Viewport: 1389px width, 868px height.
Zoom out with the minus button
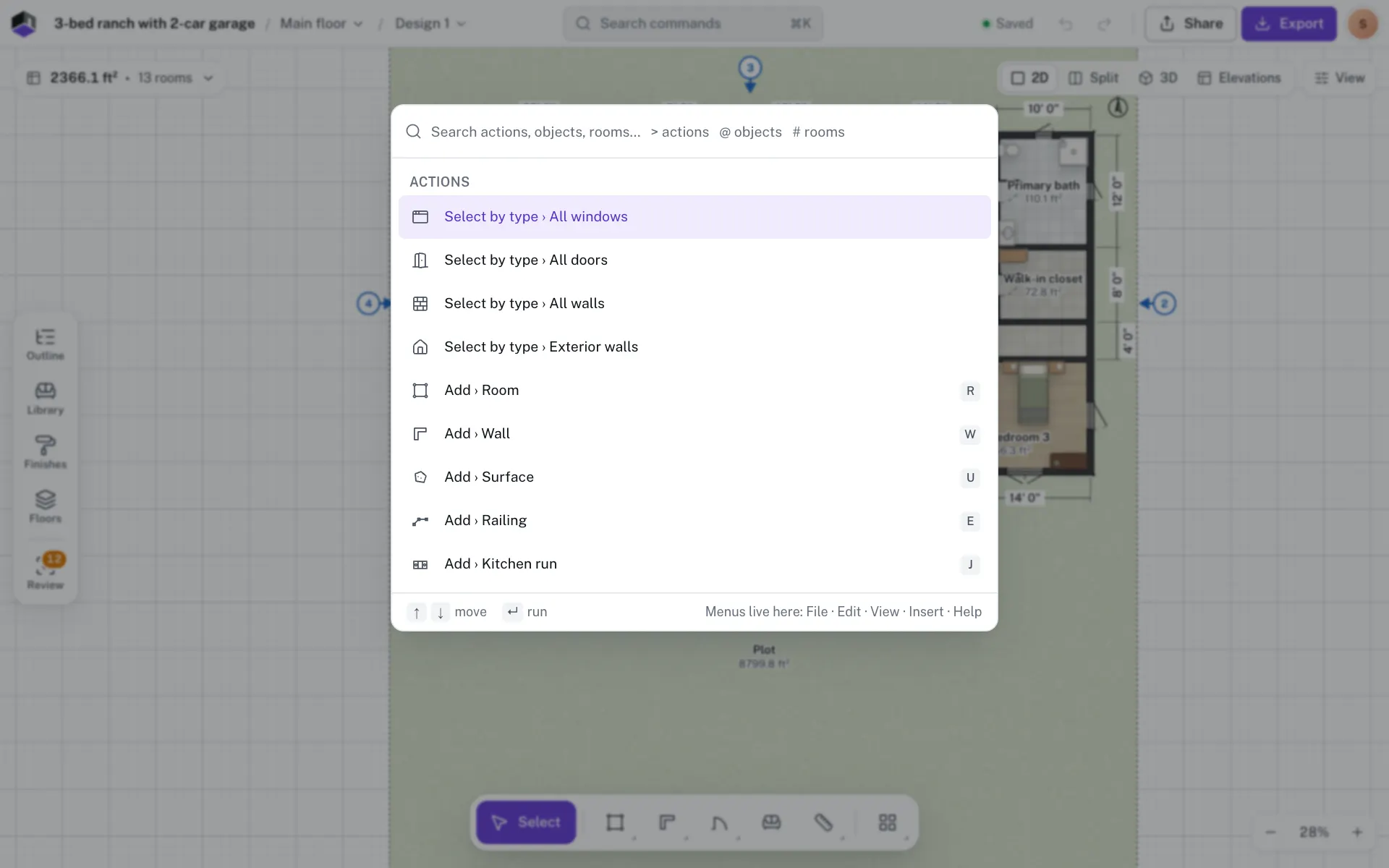1270,832
